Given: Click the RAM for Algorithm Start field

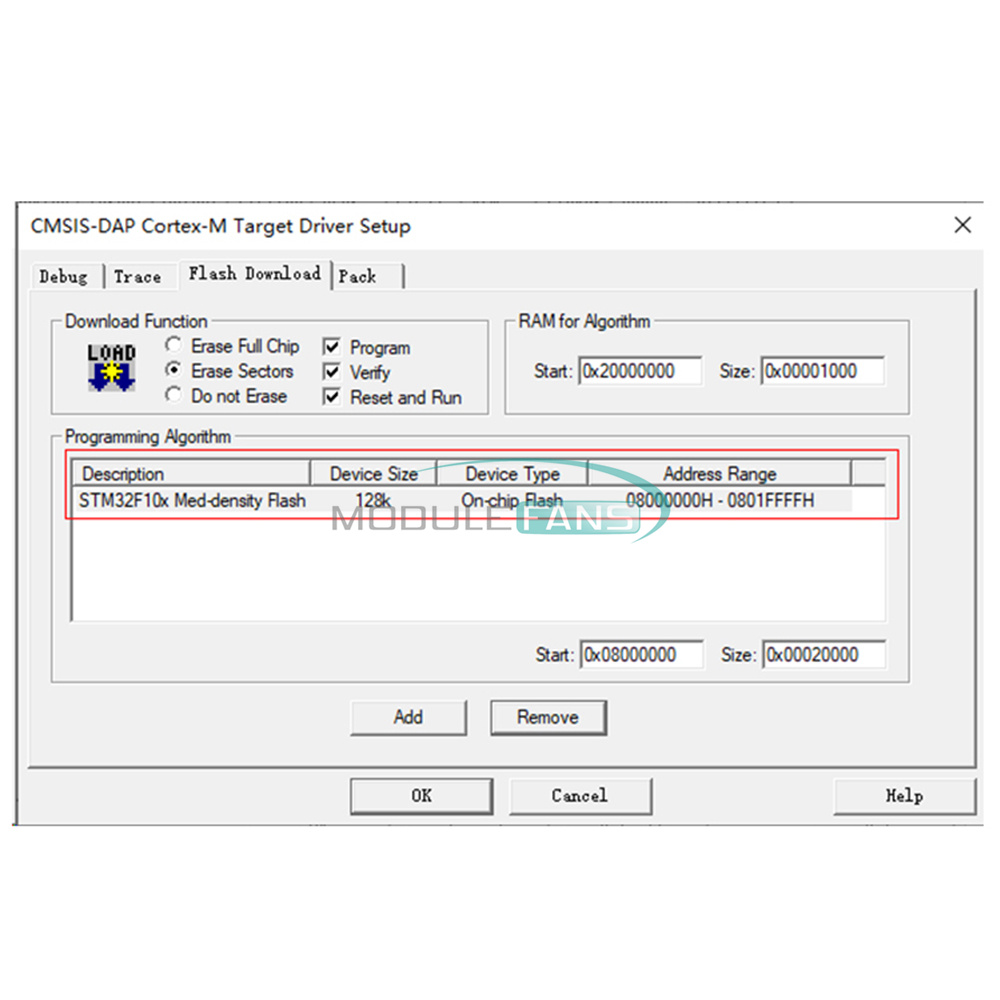Looking at the screenshot, I should click(x=640, y=371).
